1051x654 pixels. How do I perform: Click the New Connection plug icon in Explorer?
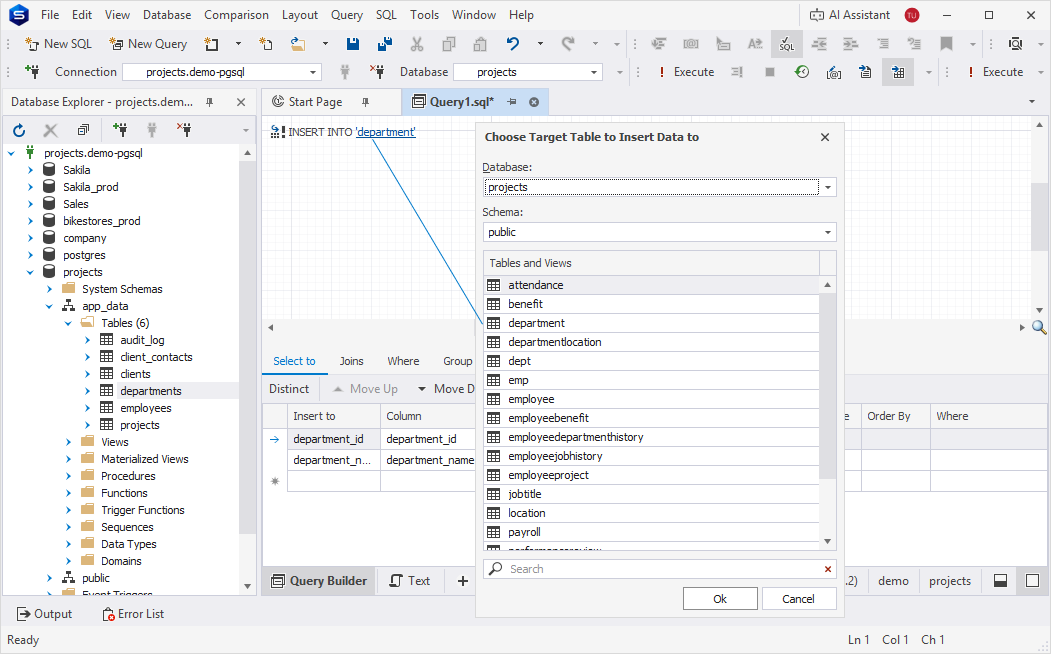(x=120, y=129)
